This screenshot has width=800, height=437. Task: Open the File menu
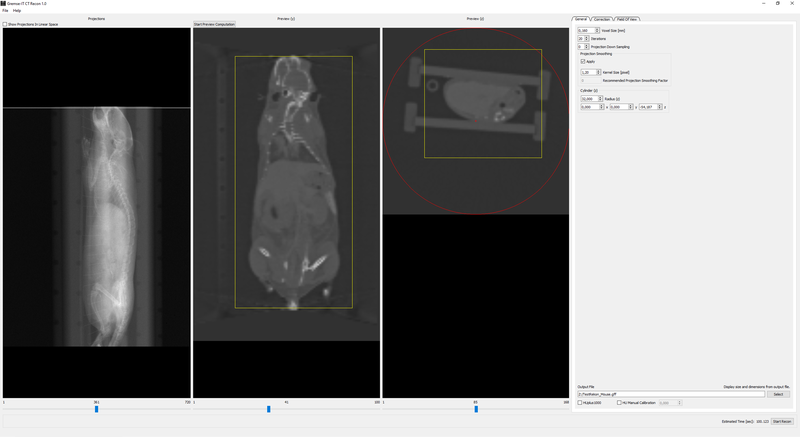click(5, 10)
